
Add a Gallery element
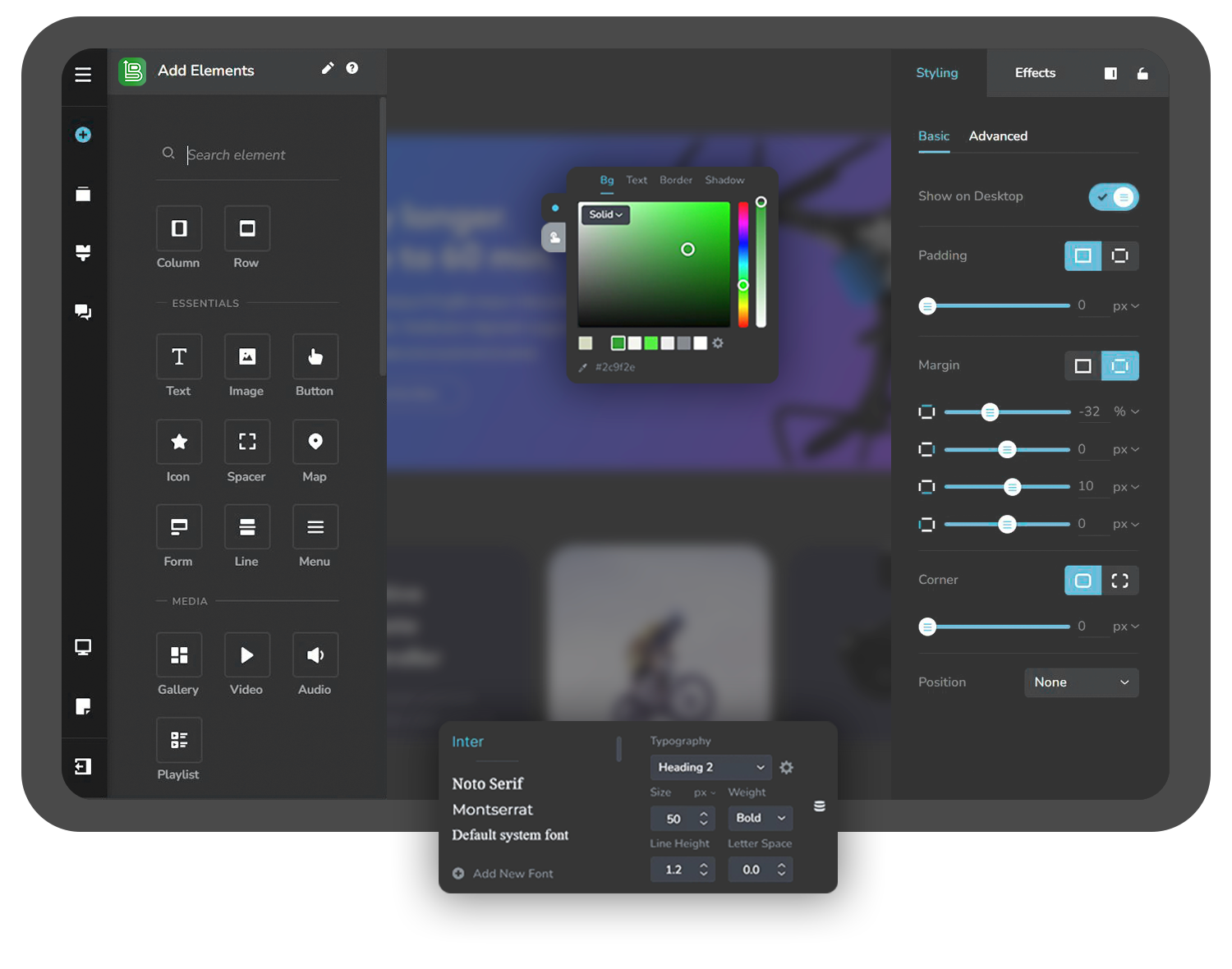[x=179, y=655]
